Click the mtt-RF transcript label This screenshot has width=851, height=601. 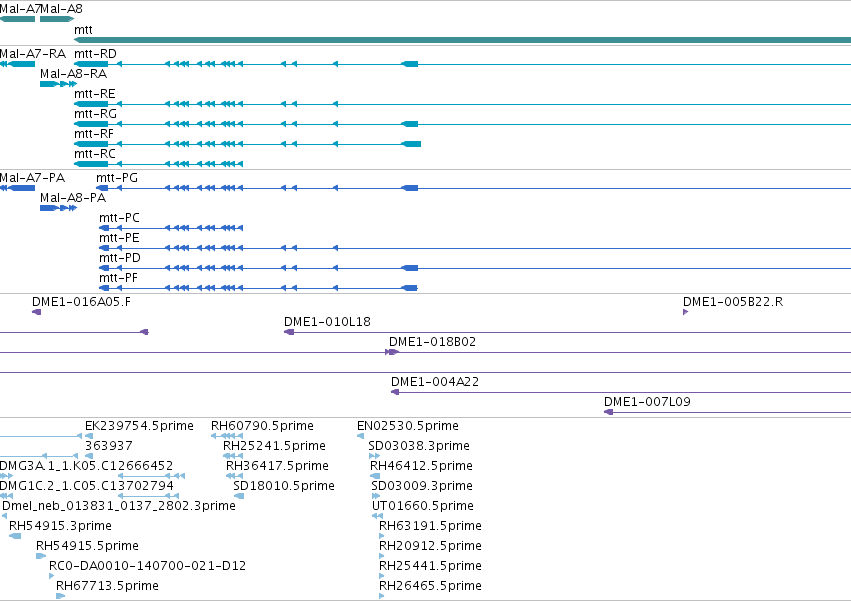[x=94, y=134]
